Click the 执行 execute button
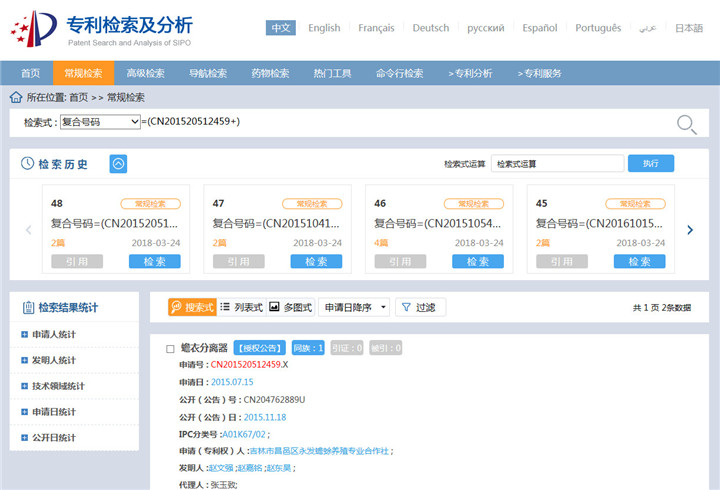This screenshot has width=720, height=490. point(651,163)
